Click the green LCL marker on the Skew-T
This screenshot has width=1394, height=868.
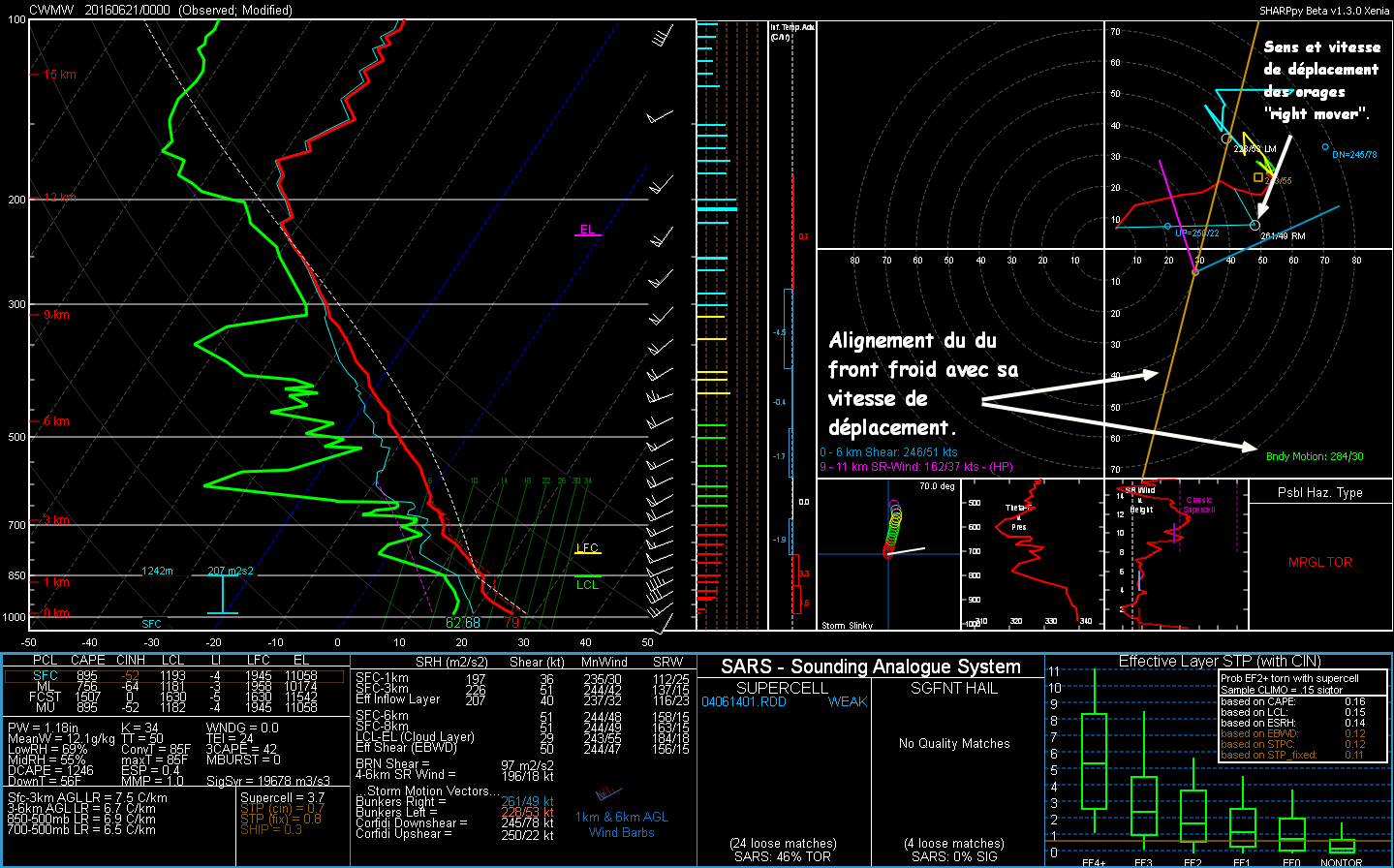tap(587, 583)
